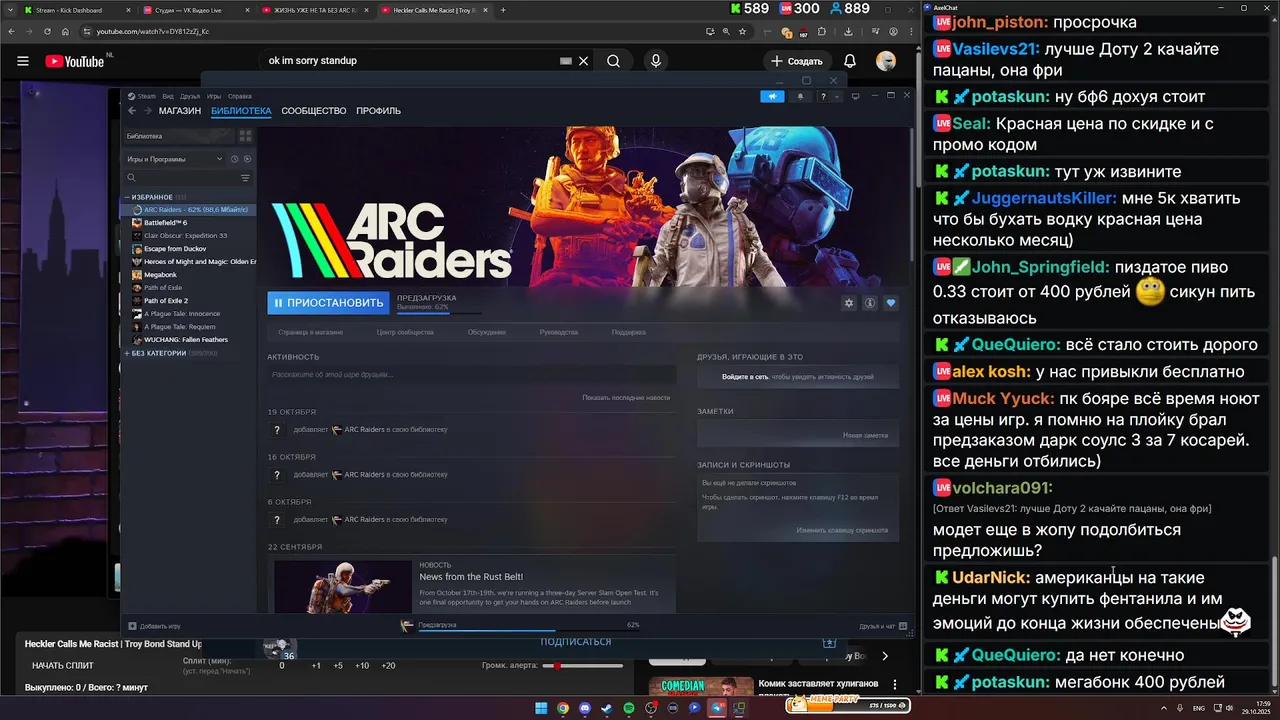
Task: Open ARC Raiders game settings gear
Action: coord(849,303)
